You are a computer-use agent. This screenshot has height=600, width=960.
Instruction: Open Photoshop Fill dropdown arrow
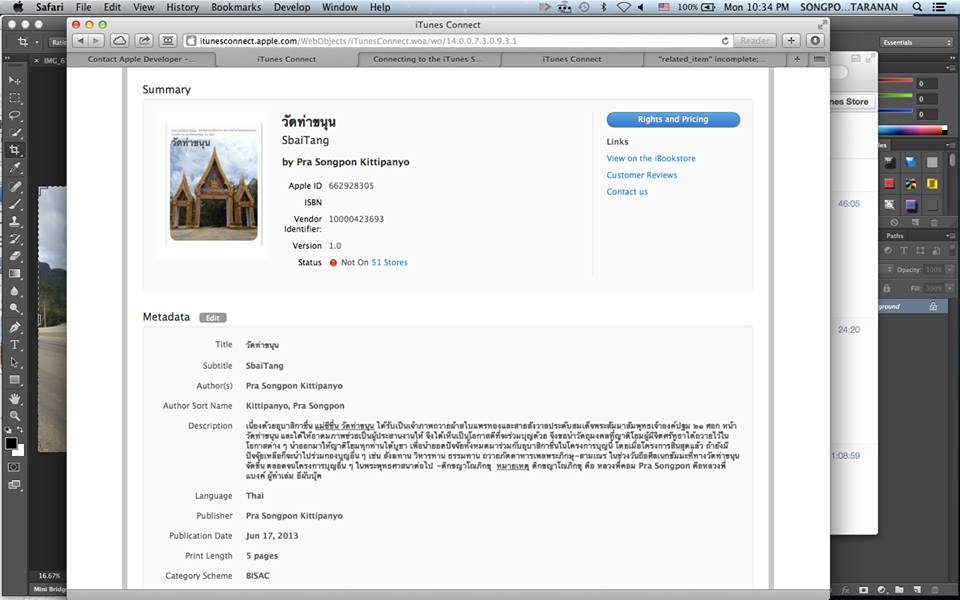pos(949,288)
